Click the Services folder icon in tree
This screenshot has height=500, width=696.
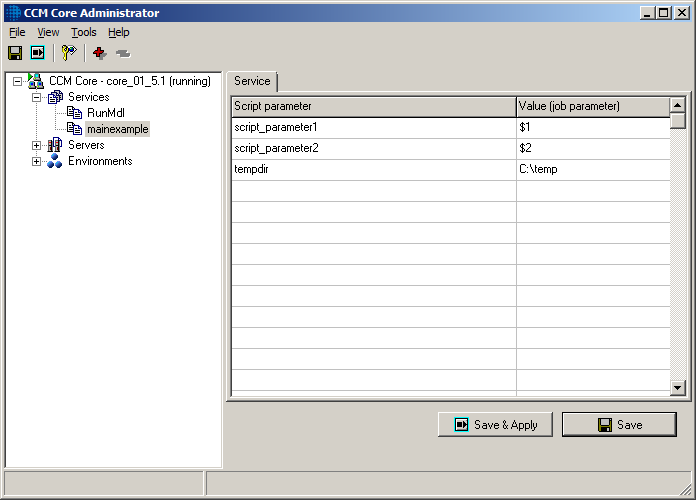pos(55,97)
